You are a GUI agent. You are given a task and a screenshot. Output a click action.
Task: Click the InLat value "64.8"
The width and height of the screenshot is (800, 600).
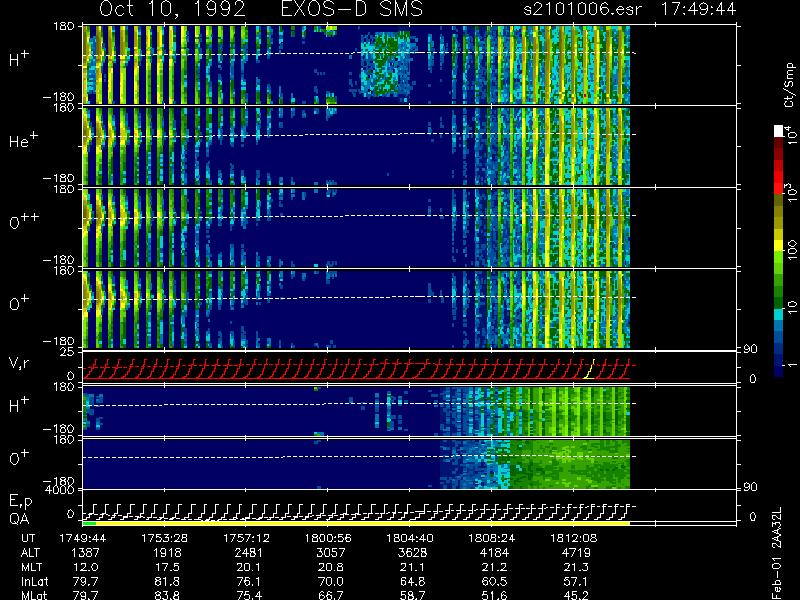[412, 582]
